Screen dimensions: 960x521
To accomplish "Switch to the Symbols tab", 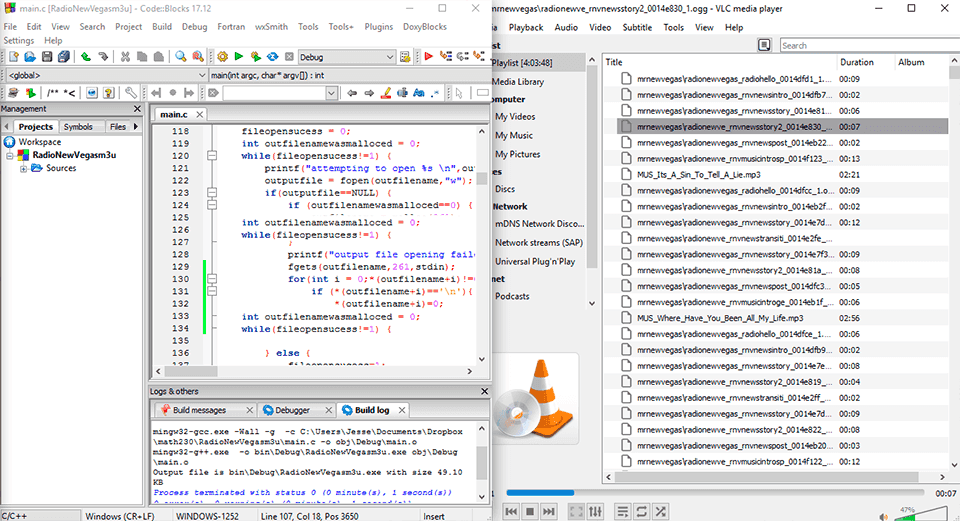I will pyautogui.click(x=78, y=127).
